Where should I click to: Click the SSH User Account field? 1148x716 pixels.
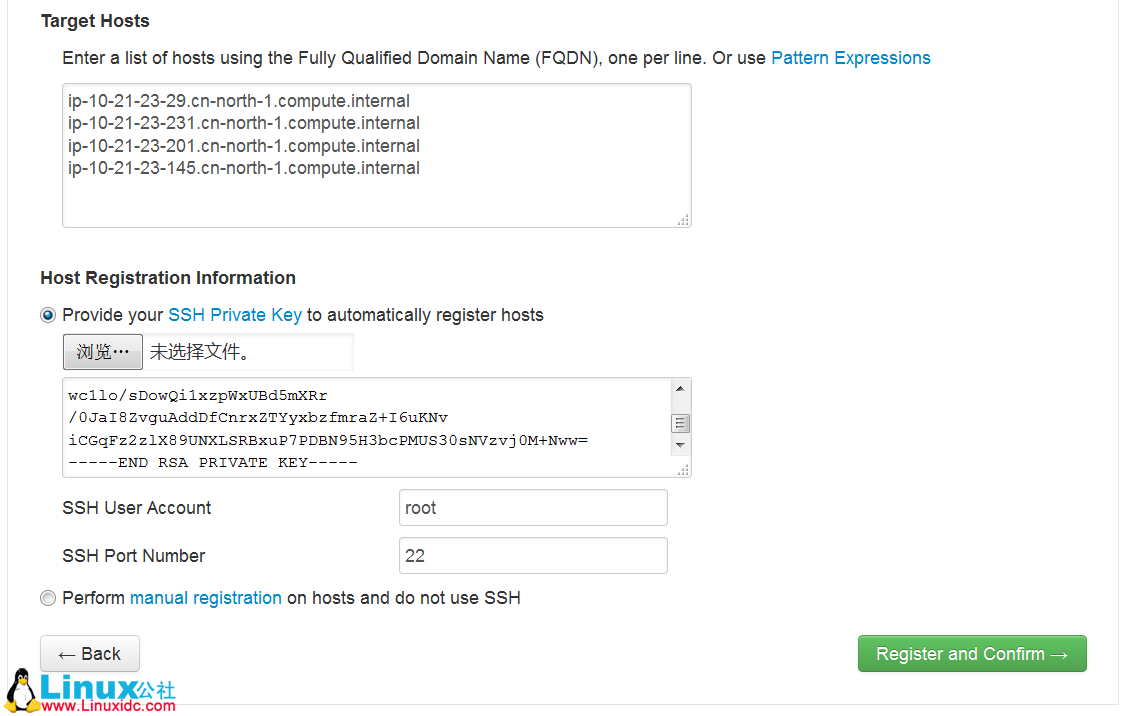tap(533, 508)
